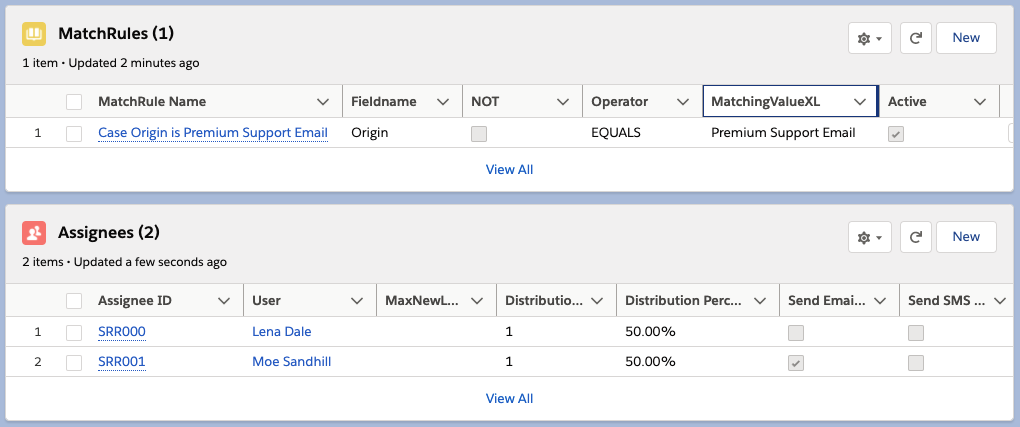Sort by the User column header
This screenshot has height=427, width=1020.
(x=266, y=301)
